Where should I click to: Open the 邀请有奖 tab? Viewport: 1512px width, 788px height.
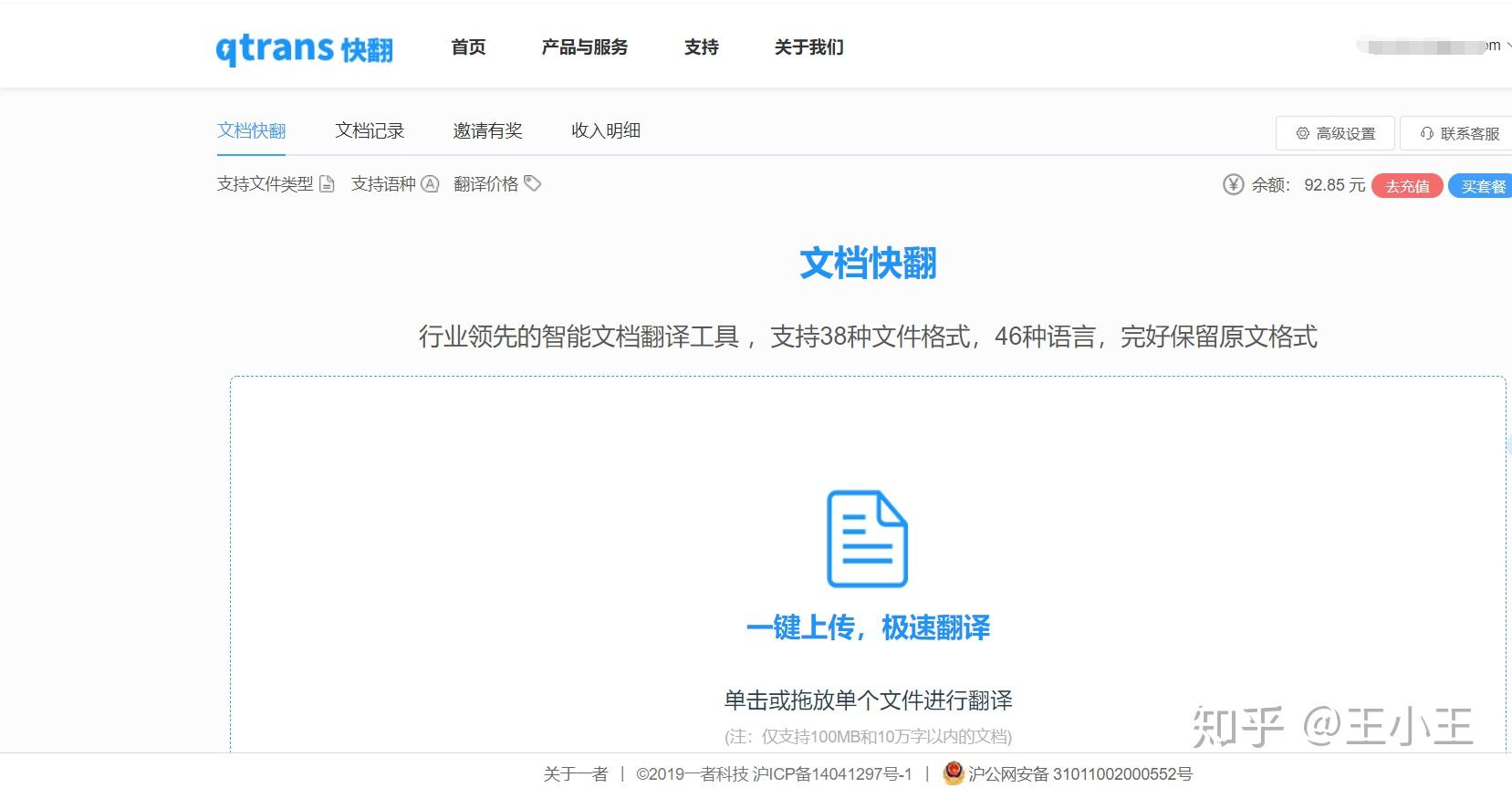(487, 130)
